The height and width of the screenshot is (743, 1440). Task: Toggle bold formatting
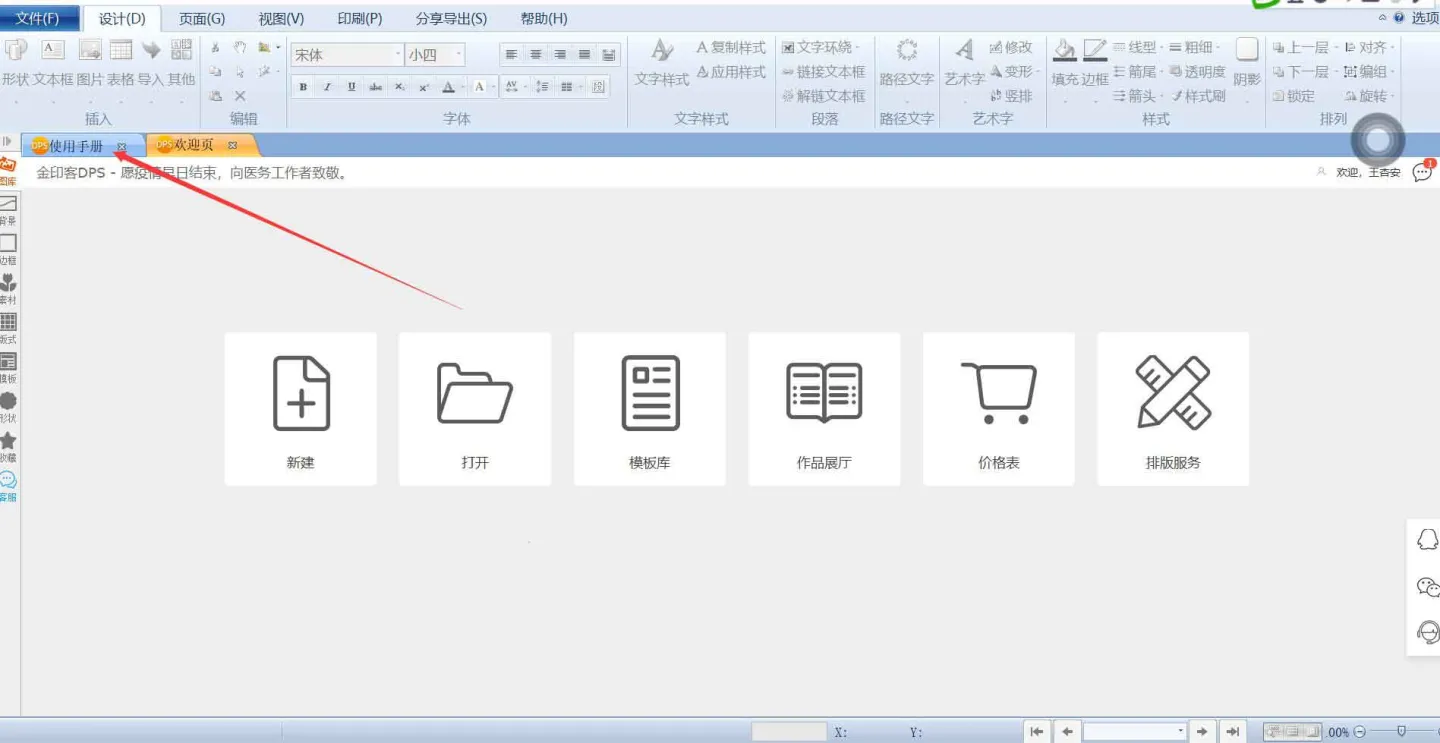click(303, 87)
